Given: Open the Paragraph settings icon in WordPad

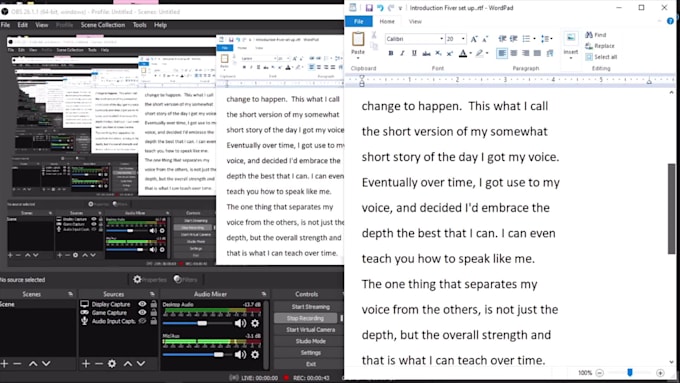Looking at the screenshot, I should (550, 53).
